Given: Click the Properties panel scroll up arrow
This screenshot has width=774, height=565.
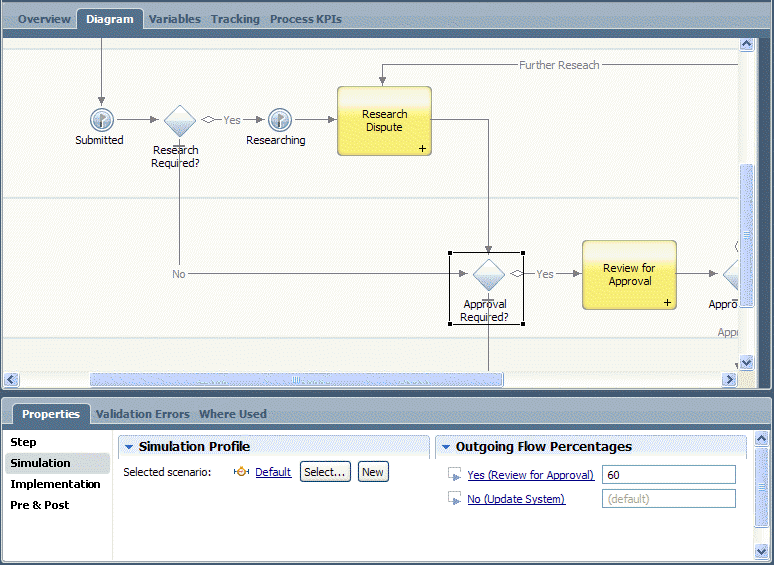Looking at the screenshot, I should coord(761,438).
